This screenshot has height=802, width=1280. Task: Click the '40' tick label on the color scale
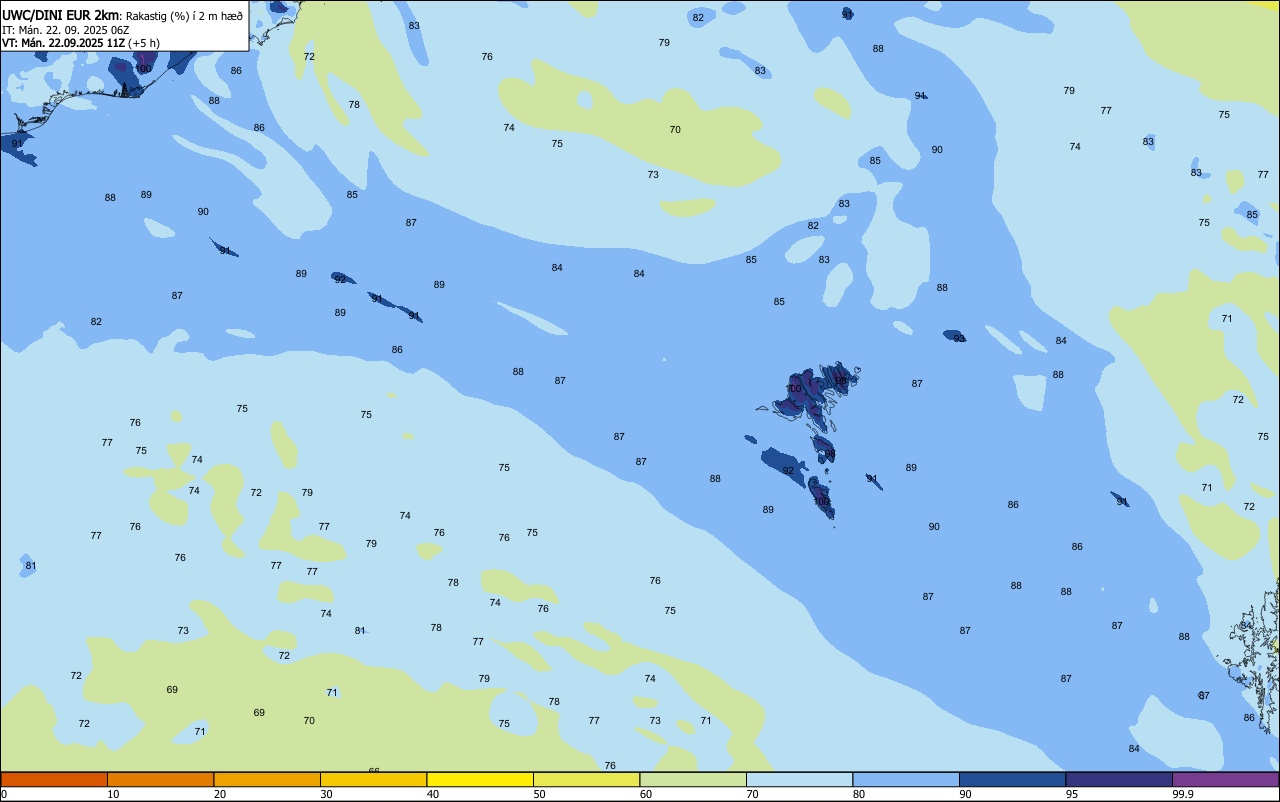point(433,794)
